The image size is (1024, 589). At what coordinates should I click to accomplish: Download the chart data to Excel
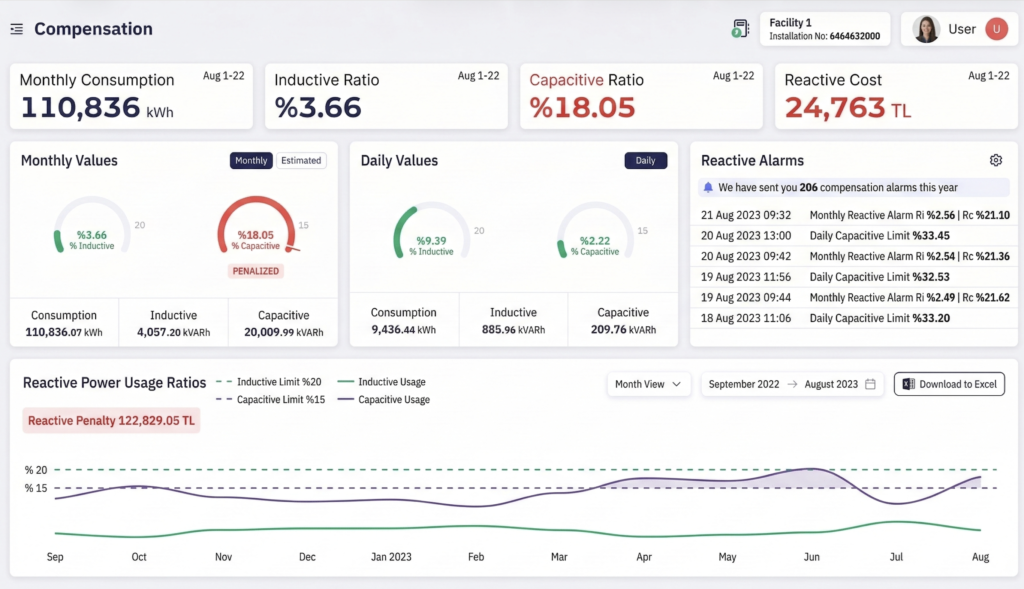point(949,384)
